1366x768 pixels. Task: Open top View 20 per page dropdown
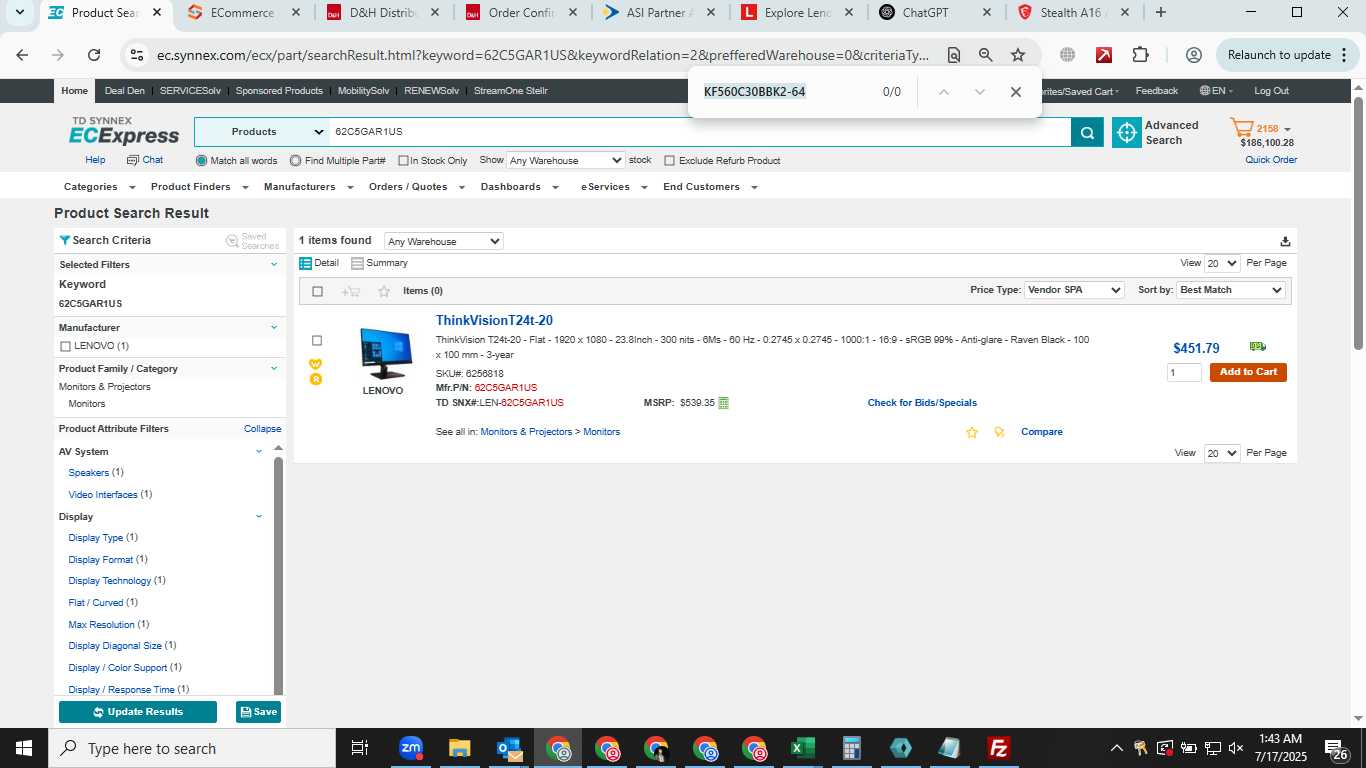(1222, 263)
